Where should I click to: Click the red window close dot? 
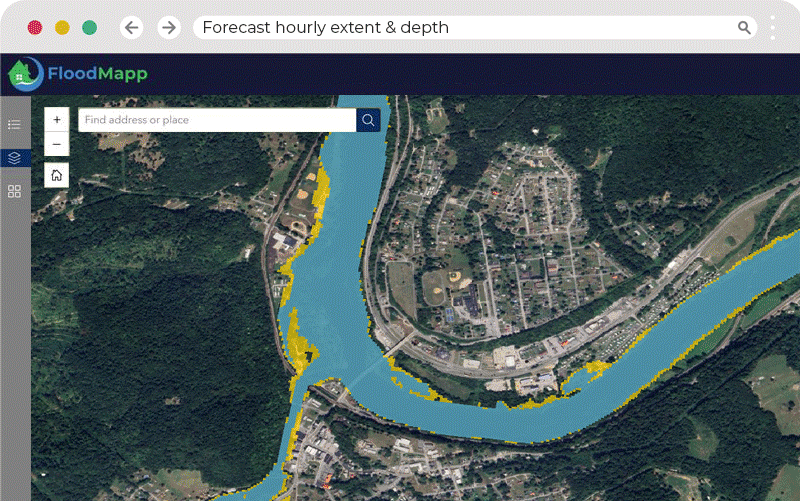(x=35, y=28)
